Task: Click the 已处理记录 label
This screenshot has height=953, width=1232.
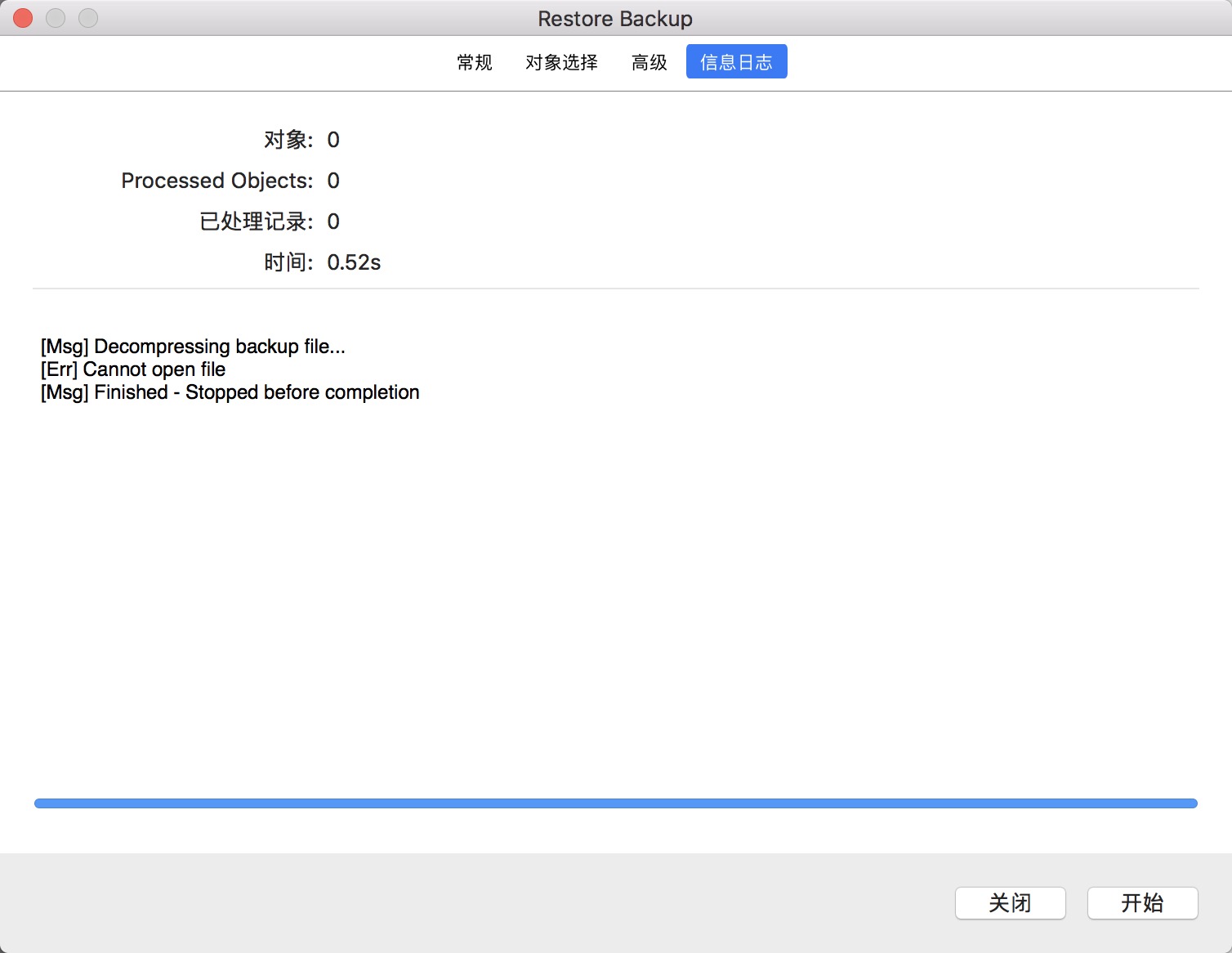Action: coord(257,221)
